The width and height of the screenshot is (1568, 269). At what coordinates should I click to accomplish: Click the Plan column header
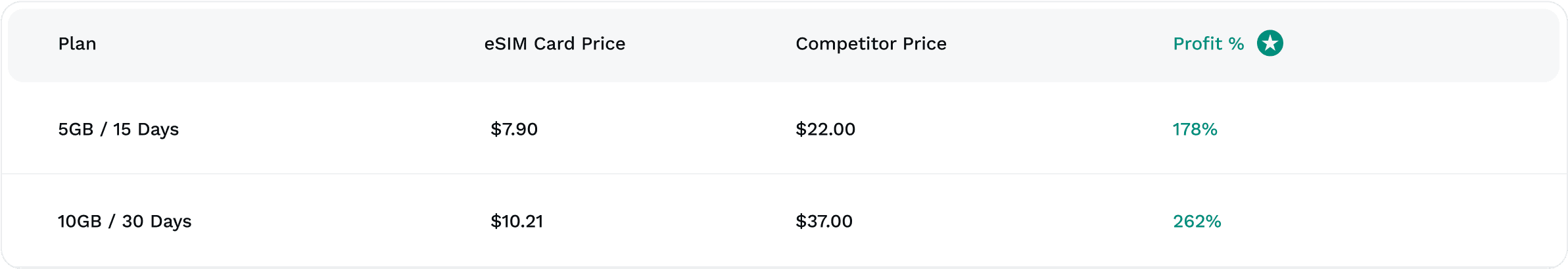[x=77, y=43]
